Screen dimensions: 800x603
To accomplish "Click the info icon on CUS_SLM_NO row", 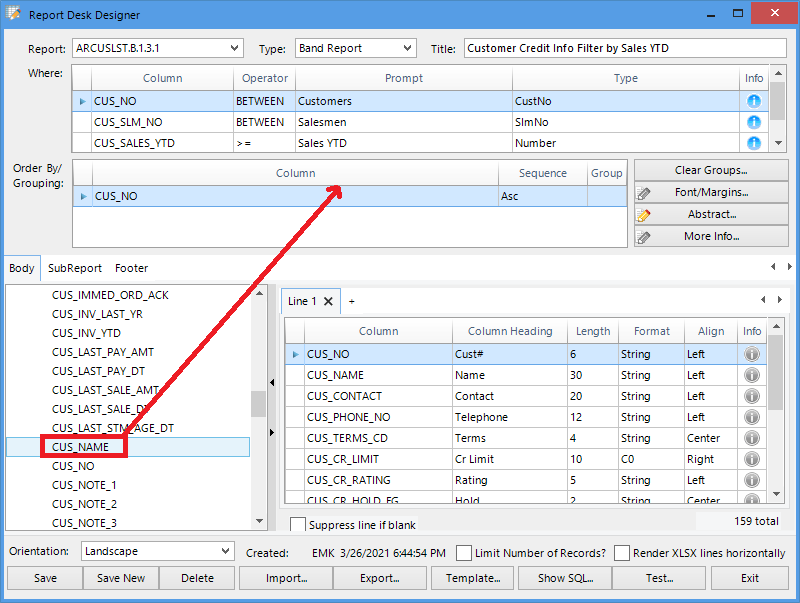I will click(x=754, y=122).
